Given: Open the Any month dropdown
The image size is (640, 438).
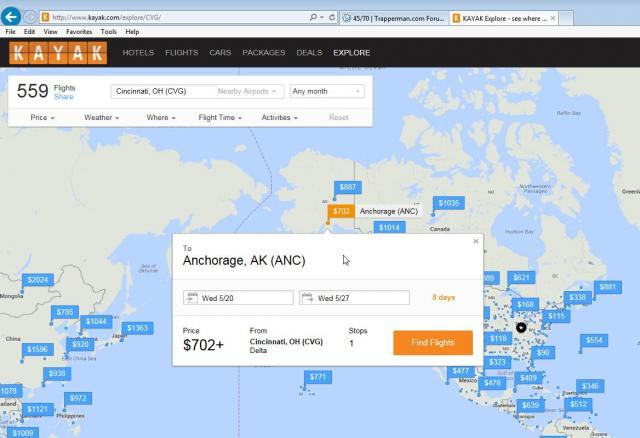Looking at the screenshot, I should (x=327, y=91).
